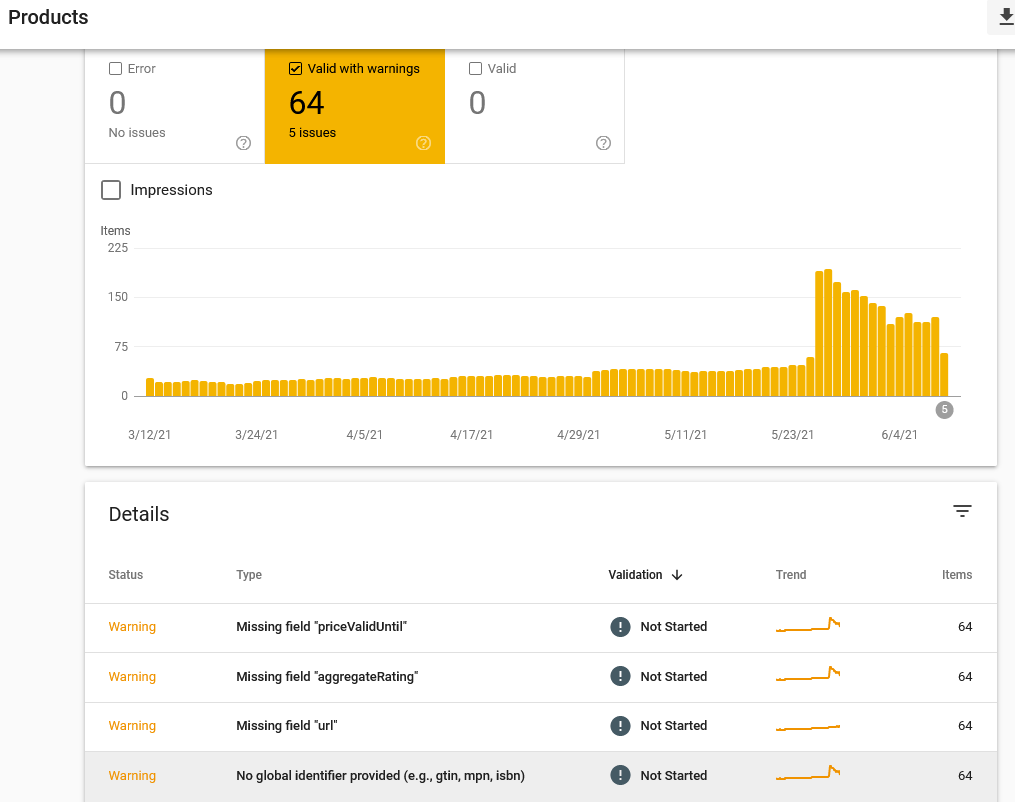Click the Type column header
This screenshot has height=802, width=1015.
tap(249, 575)
